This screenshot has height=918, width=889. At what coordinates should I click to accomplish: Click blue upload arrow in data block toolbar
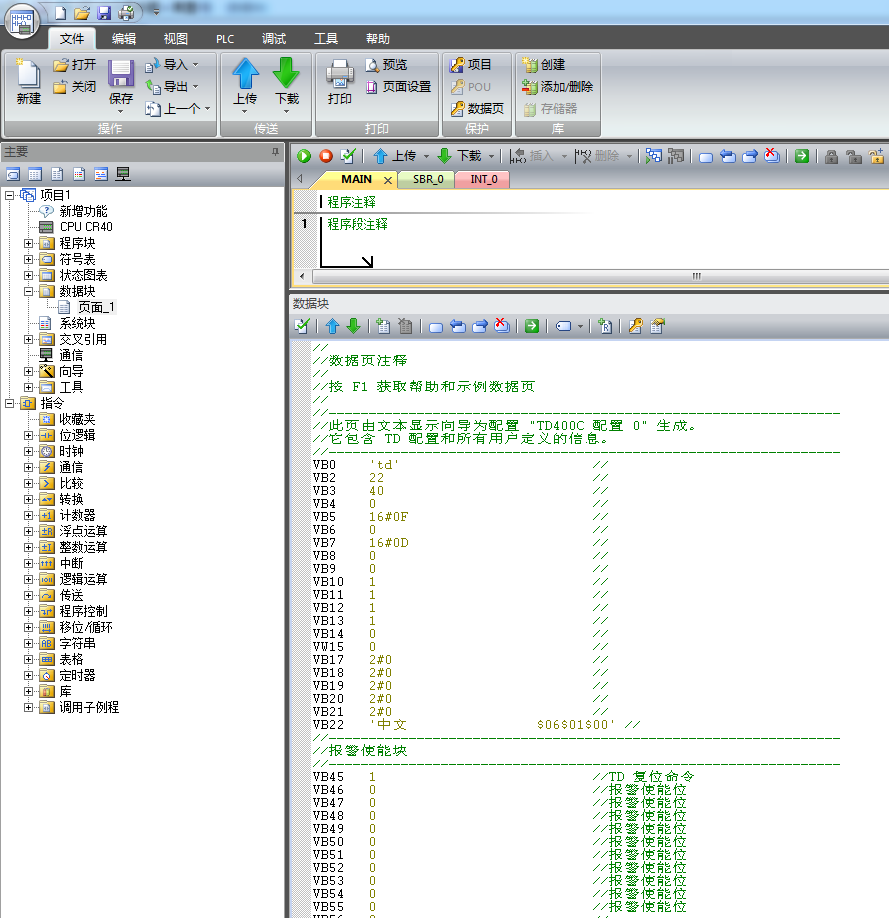(x=332, y=326)
